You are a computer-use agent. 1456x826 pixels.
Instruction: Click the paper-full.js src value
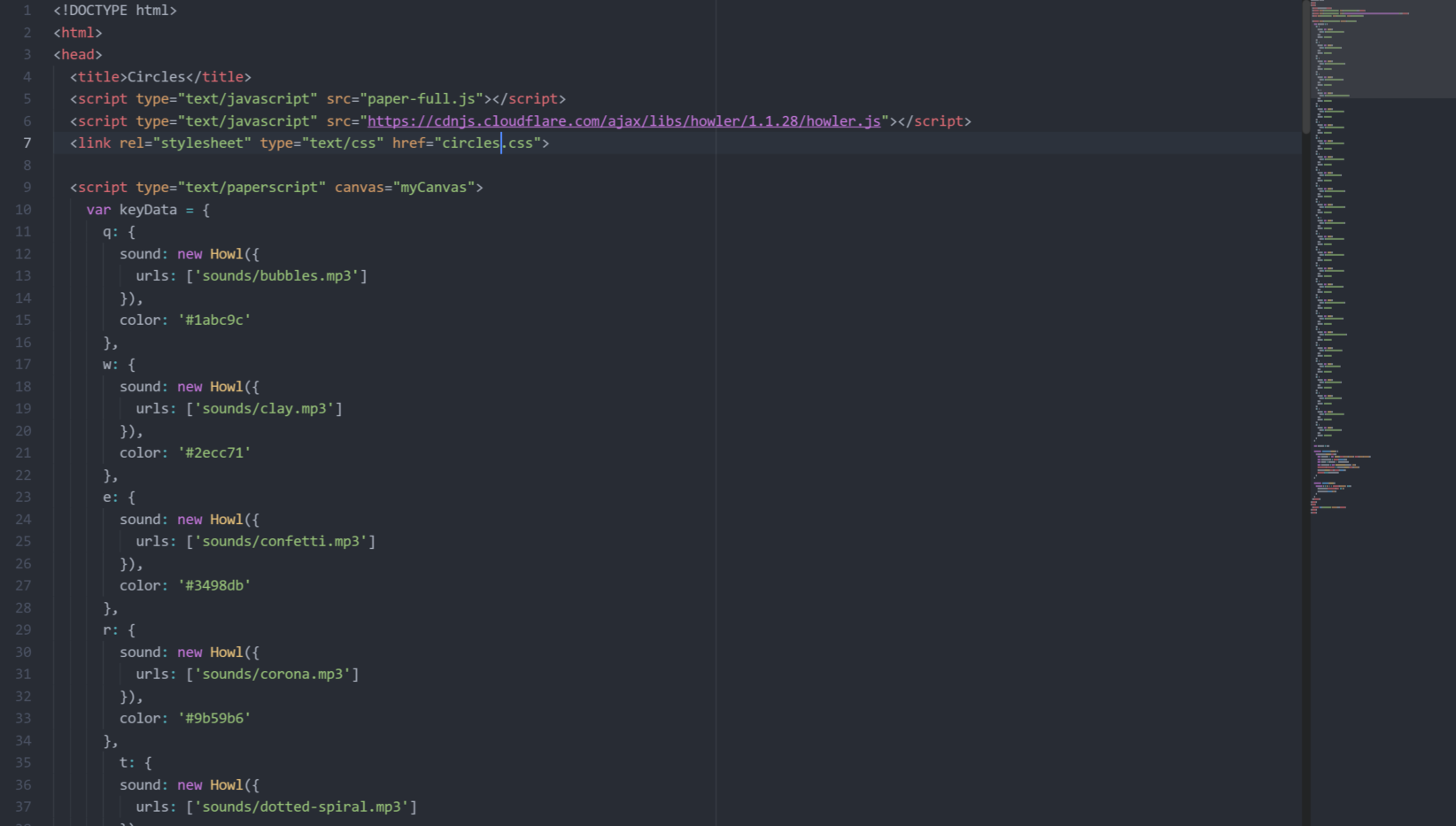coord(425,99)
